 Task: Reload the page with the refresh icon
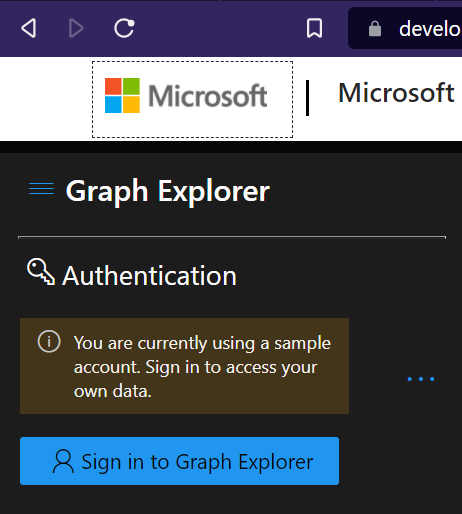[x=124, y=28]
